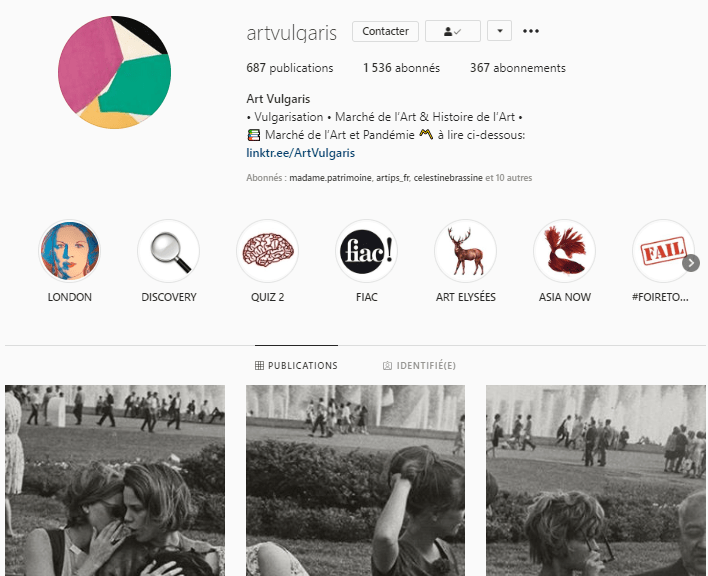Open the FAIL stamp highlight
This screenshot has width=708, height=576.
coord(663,251)
